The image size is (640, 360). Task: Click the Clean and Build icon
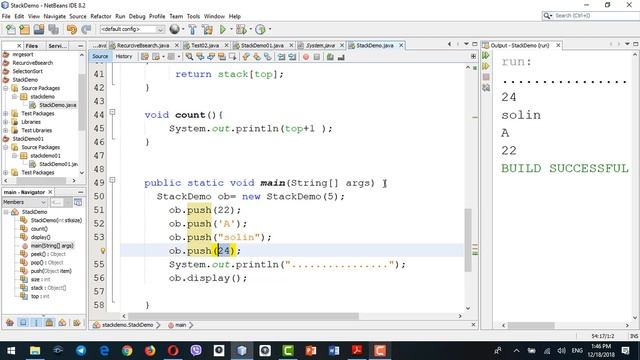coord(207,29)
